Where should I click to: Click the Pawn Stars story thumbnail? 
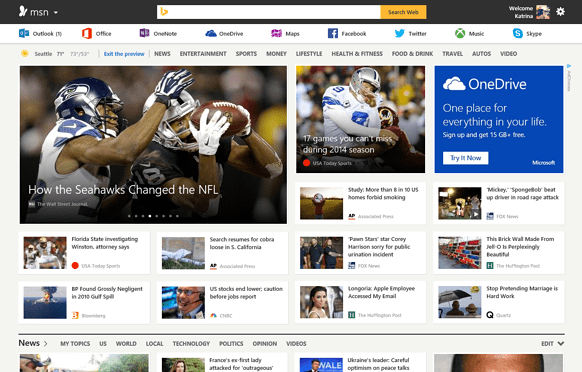click(x=321, y=252)
